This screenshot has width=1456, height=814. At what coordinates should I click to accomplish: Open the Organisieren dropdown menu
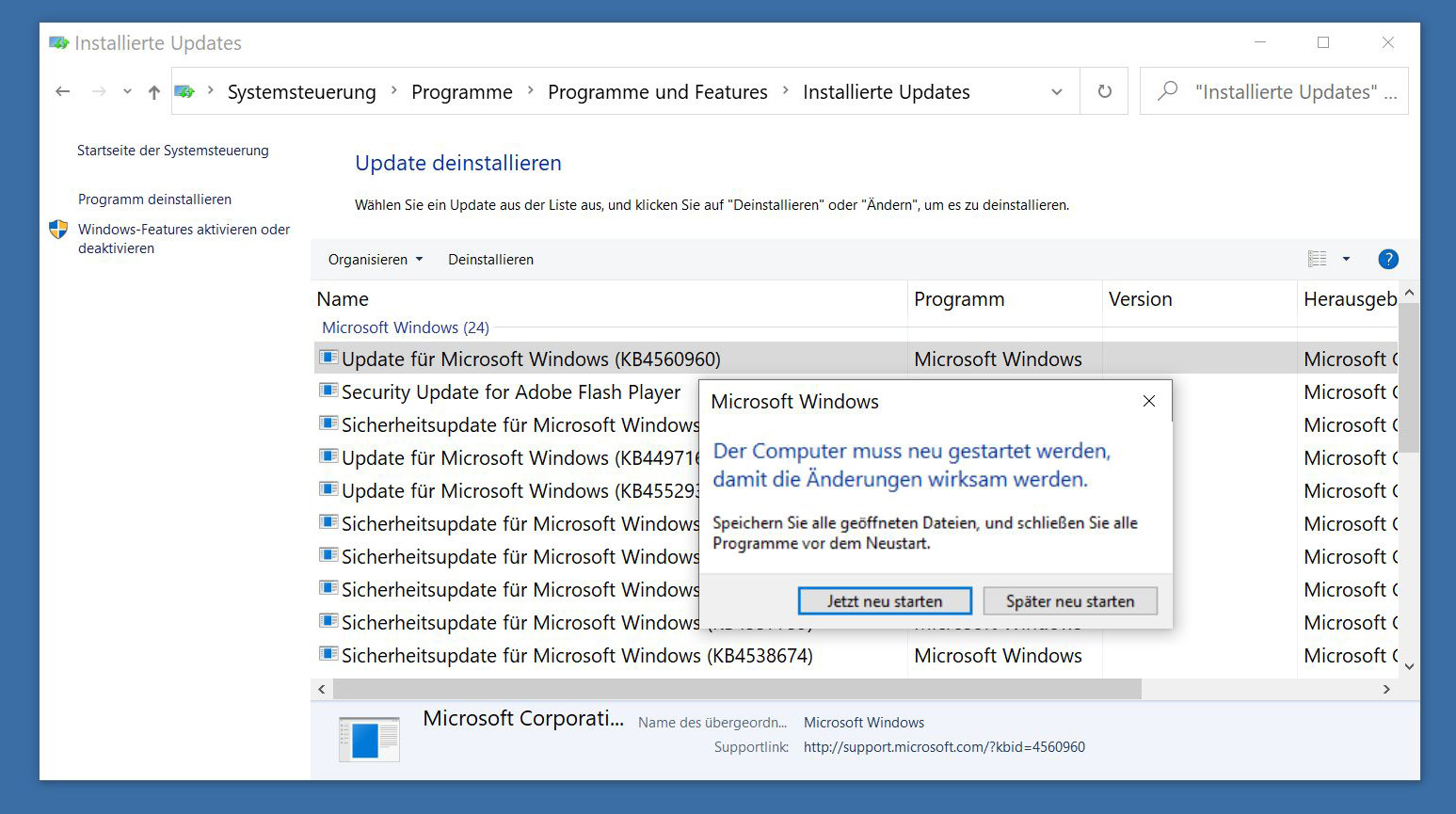(x=376, y=260)
